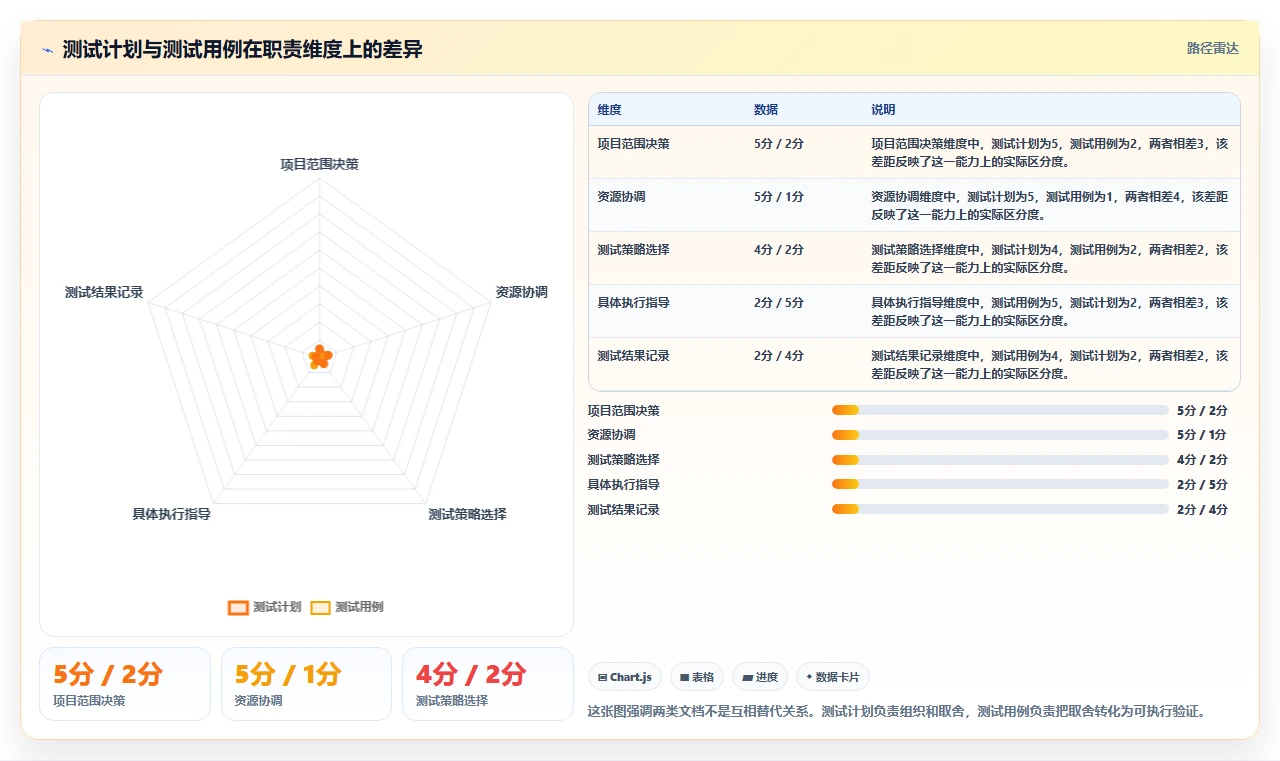The height and width of the screenshot is (761, 1280).
Task: Click the 项目范围决策 radar axis label
Action: coord(319,164)
